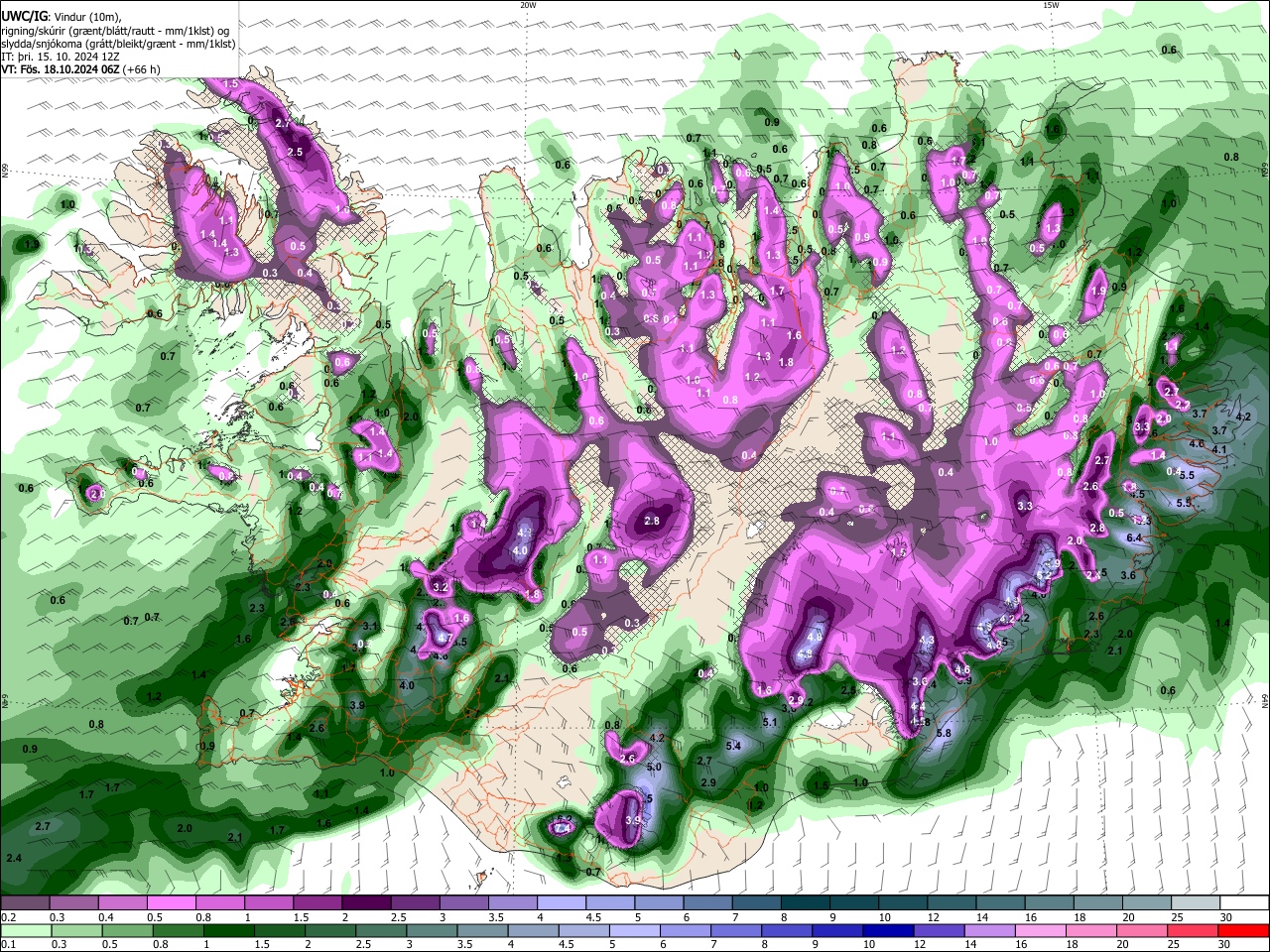Select the 'Vindur (10m)' header text

click(86, 18)
